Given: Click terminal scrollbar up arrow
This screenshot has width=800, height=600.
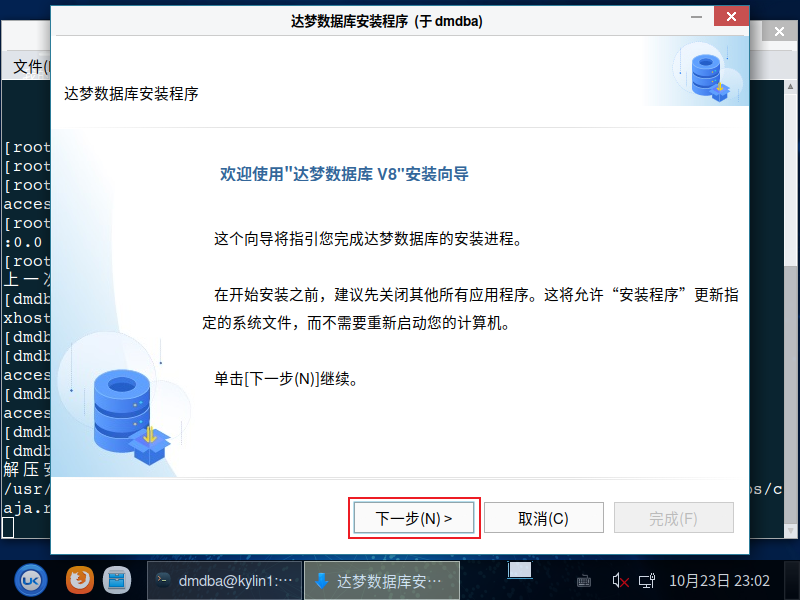Looking at the screenshot, I should 790,86.
